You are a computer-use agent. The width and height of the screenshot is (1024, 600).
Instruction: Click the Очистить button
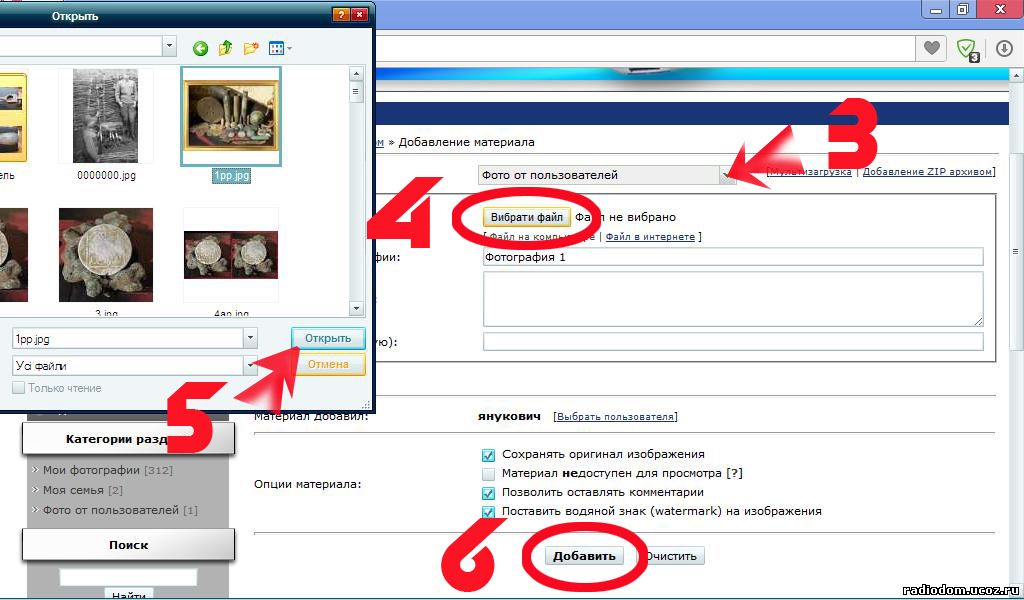click(672, 556)
